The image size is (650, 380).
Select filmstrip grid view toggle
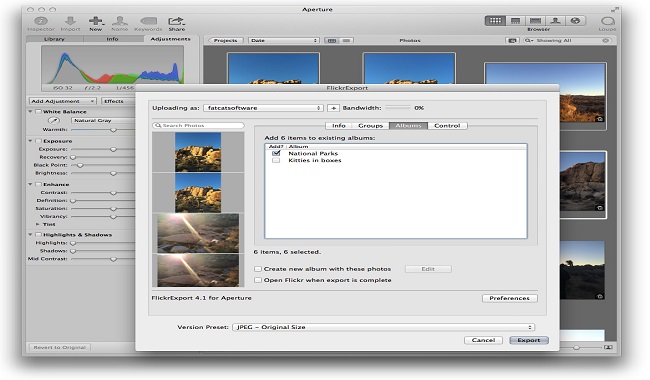(332, 40)
